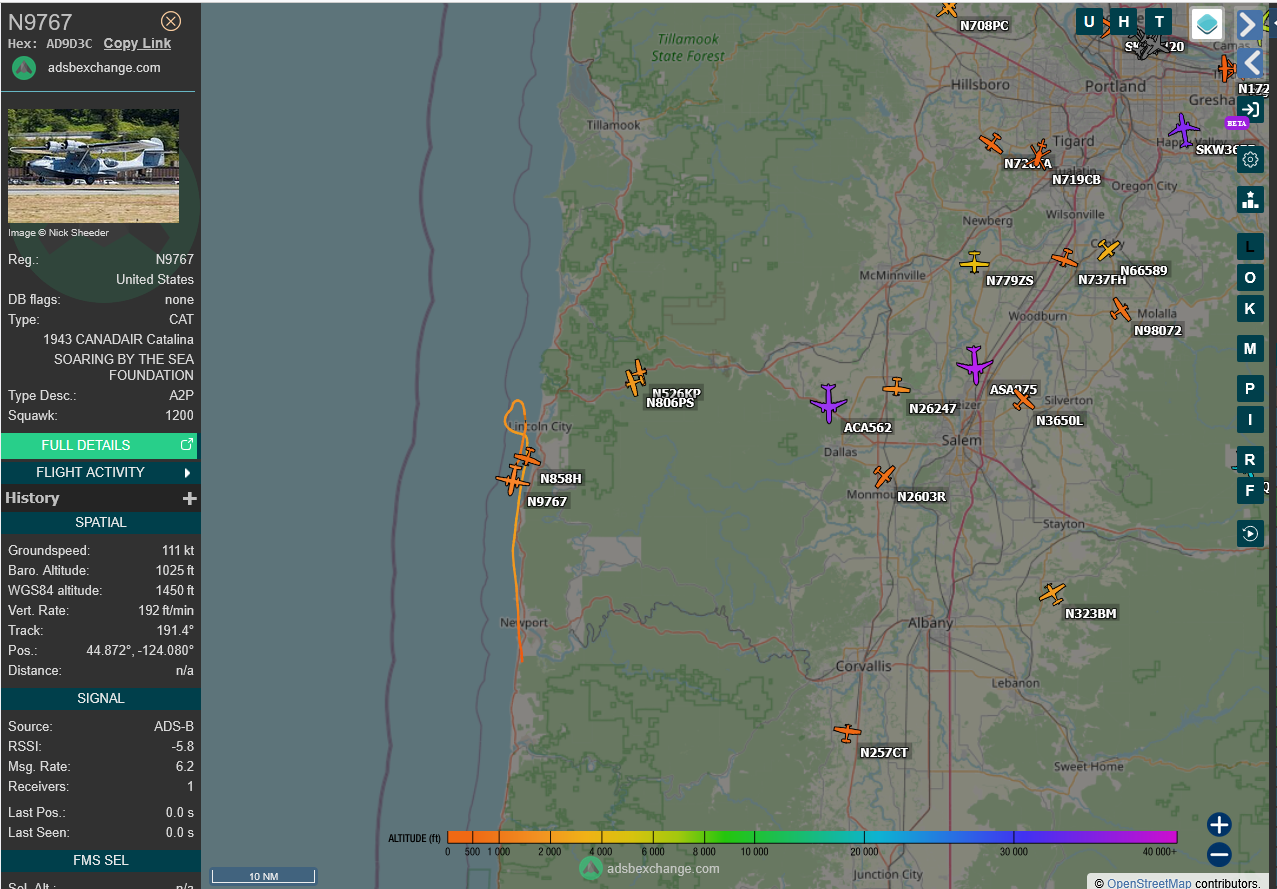Toggle the M button on the right sidebar
Image resolution: width=1277 pixels, height=889 pixels.
click(x=1249, y=349)
